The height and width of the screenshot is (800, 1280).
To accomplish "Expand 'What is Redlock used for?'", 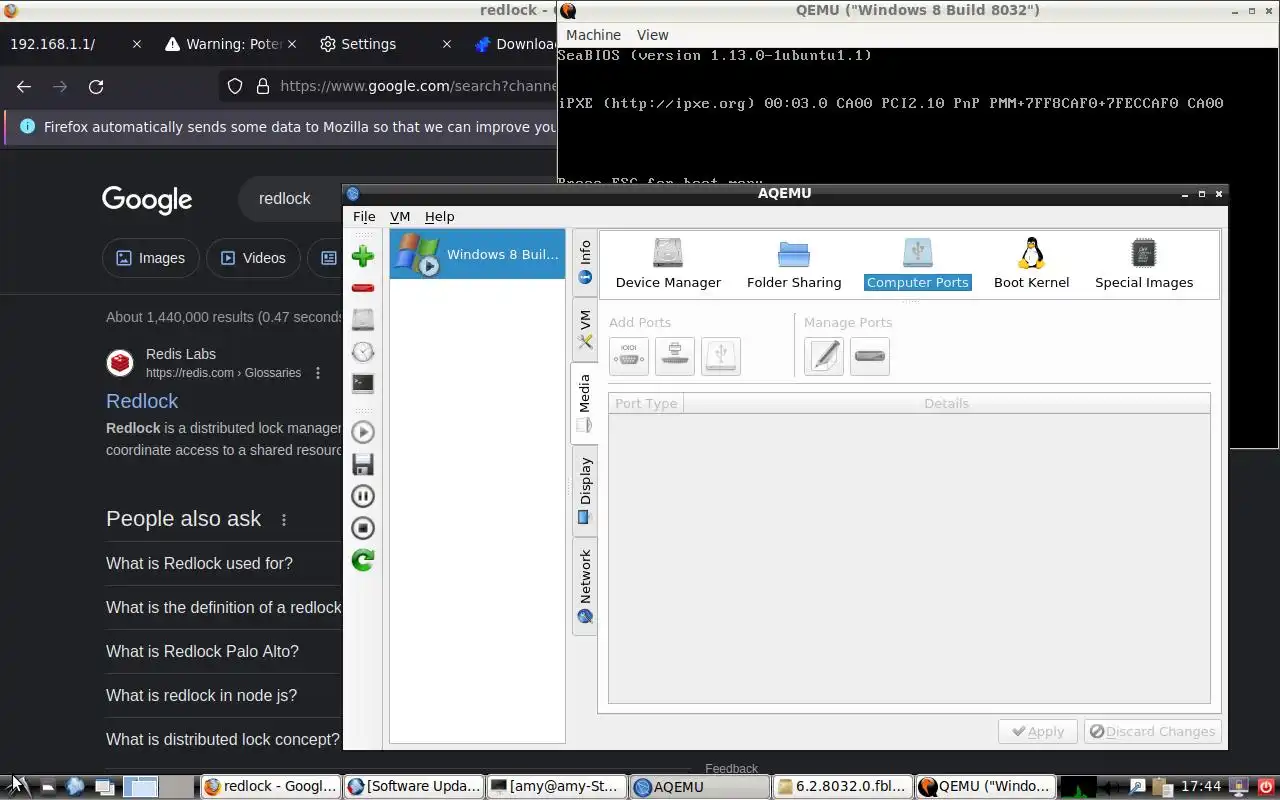I will click(224, 563).
